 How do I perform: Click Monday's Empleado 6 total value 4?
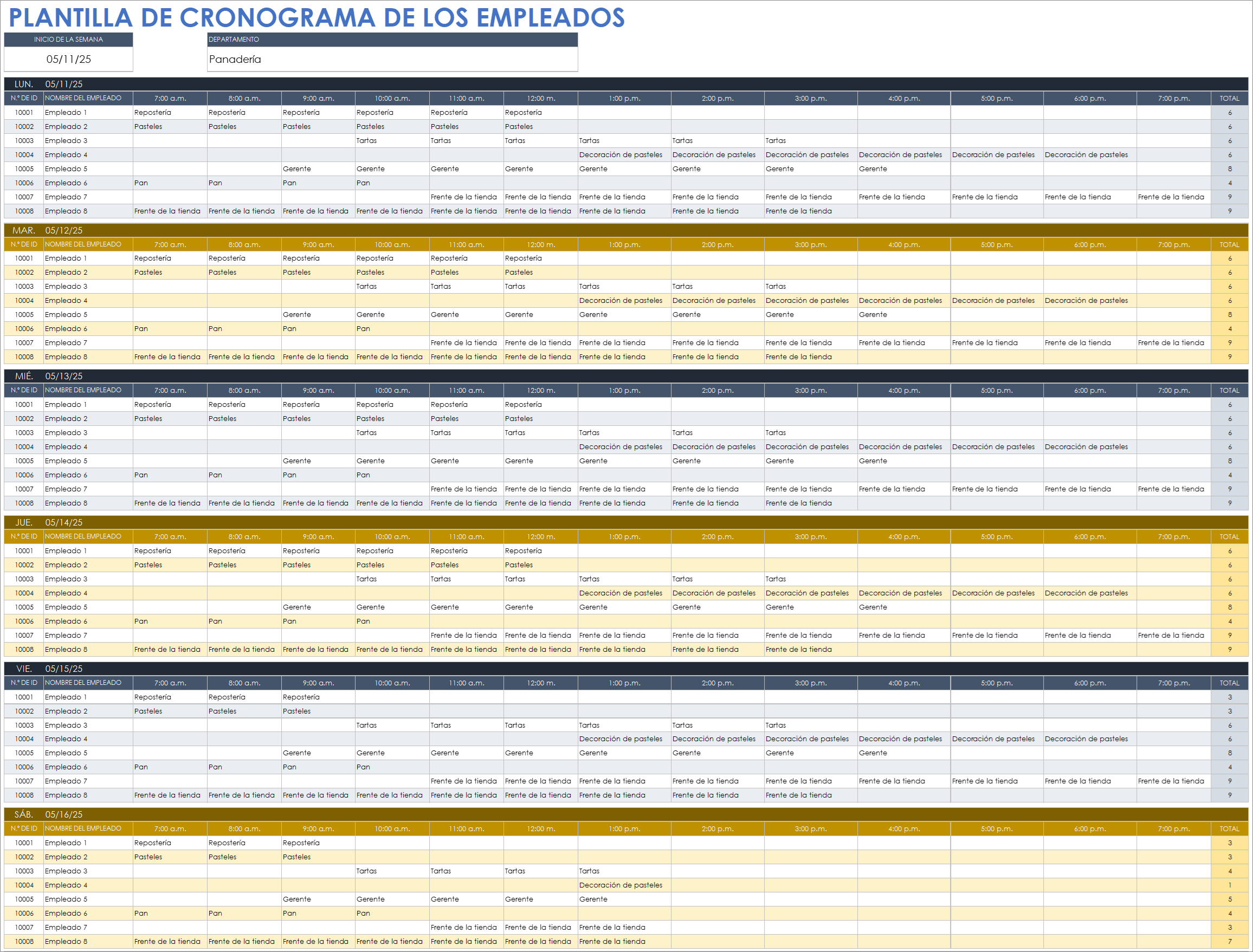(1230, 183)
